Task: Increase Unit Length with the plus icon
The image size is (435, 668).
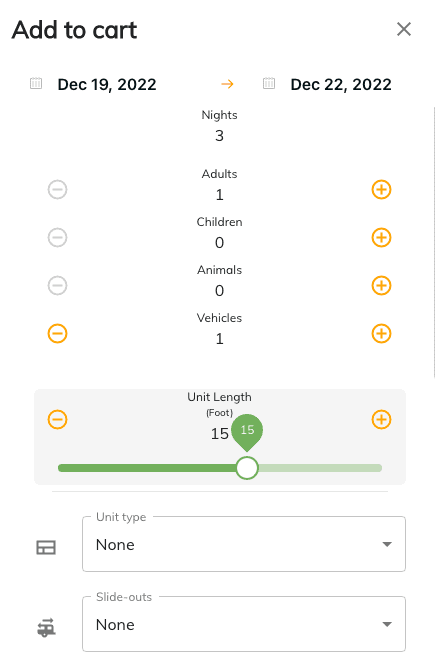Action: pyautogui.click(x=381, y=420)
